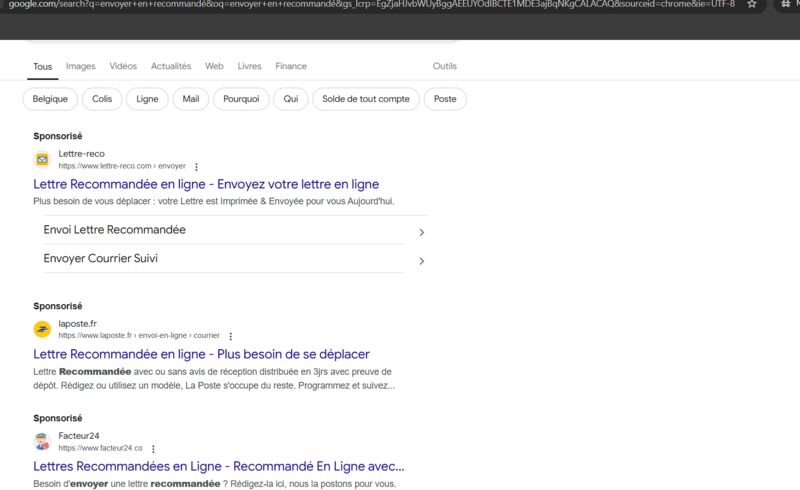
Task: Open the Envoi Lettre Recommandée sitelink
Action: pos(114,230)
